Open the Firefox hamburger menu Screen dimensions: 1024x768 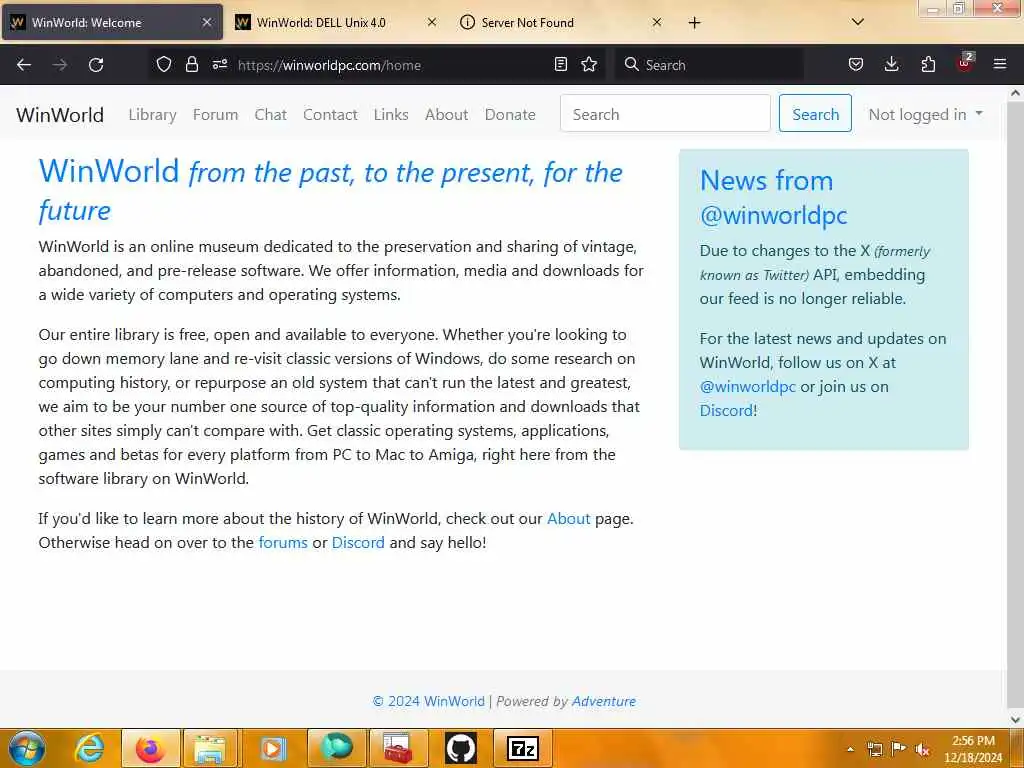pos(1000,64)
